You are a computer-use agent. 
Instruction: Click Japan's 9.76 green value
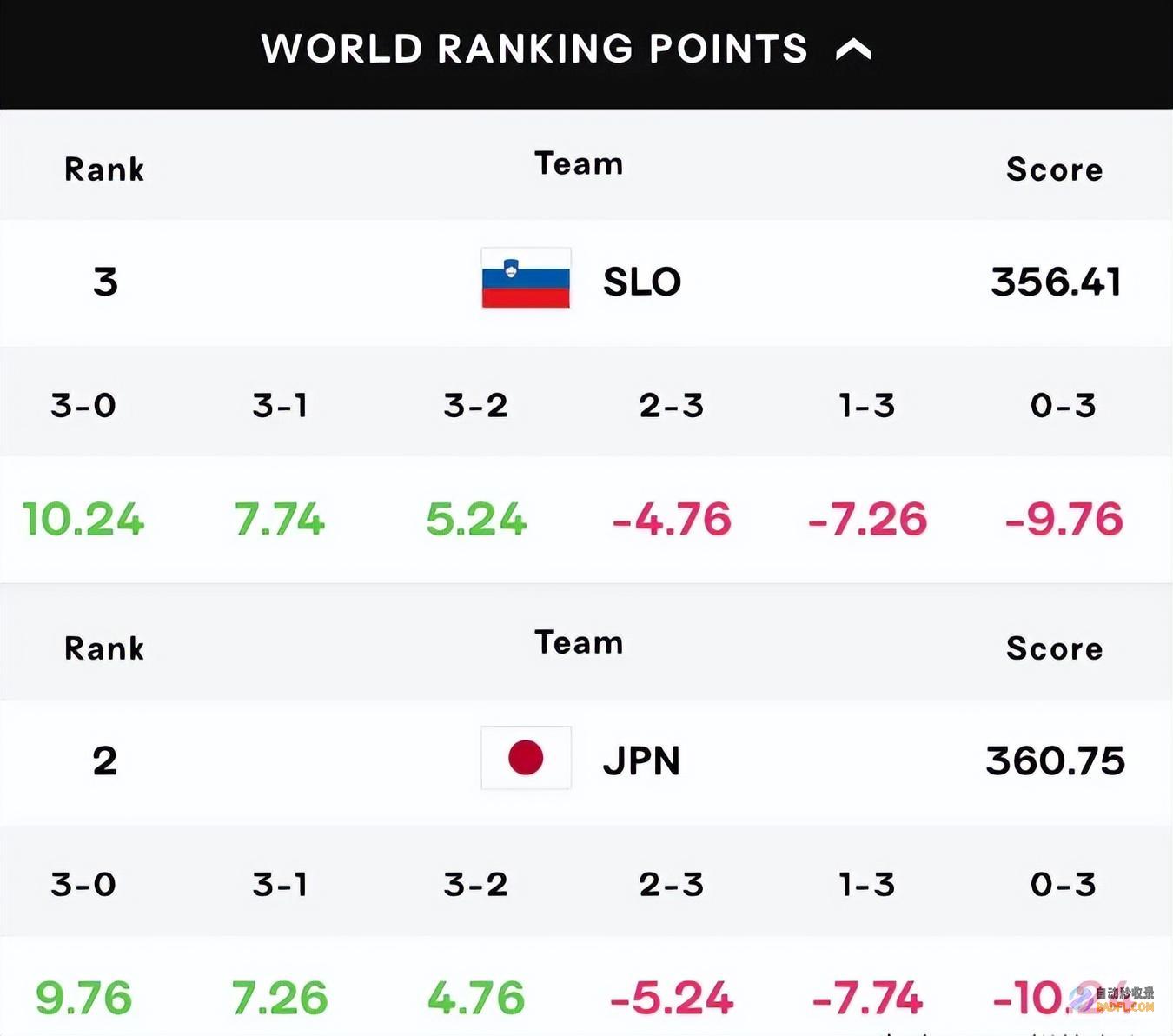click(83, 998)
